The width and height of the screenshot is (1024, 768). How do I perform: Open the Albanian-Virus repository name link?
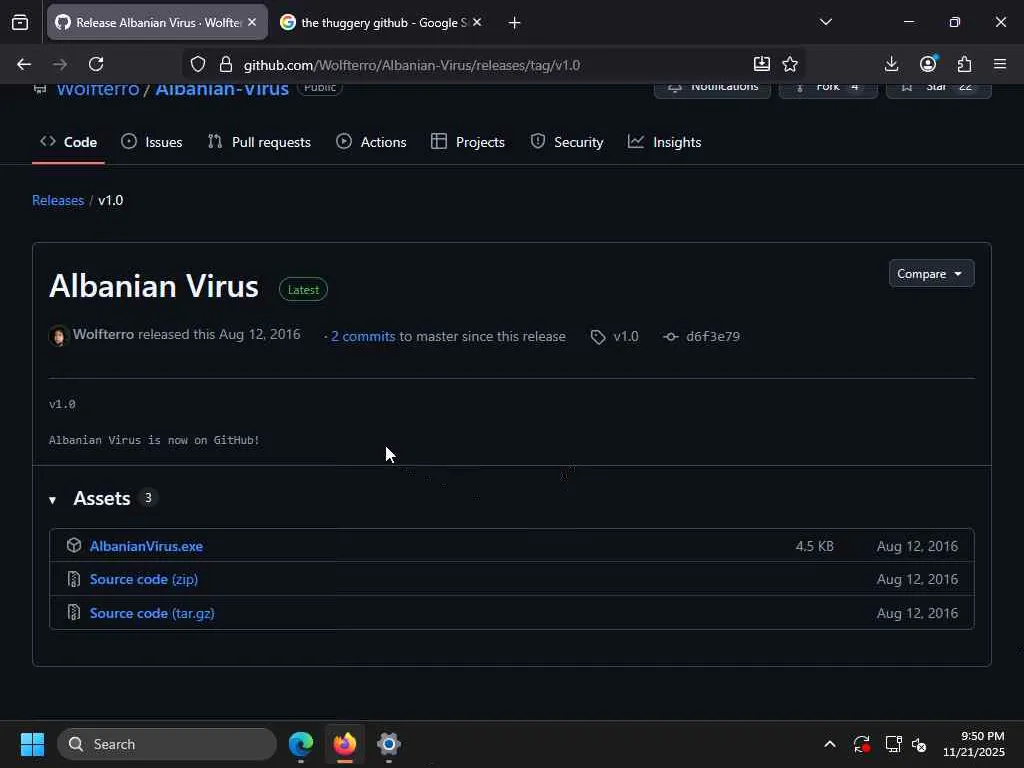point(222,90)
